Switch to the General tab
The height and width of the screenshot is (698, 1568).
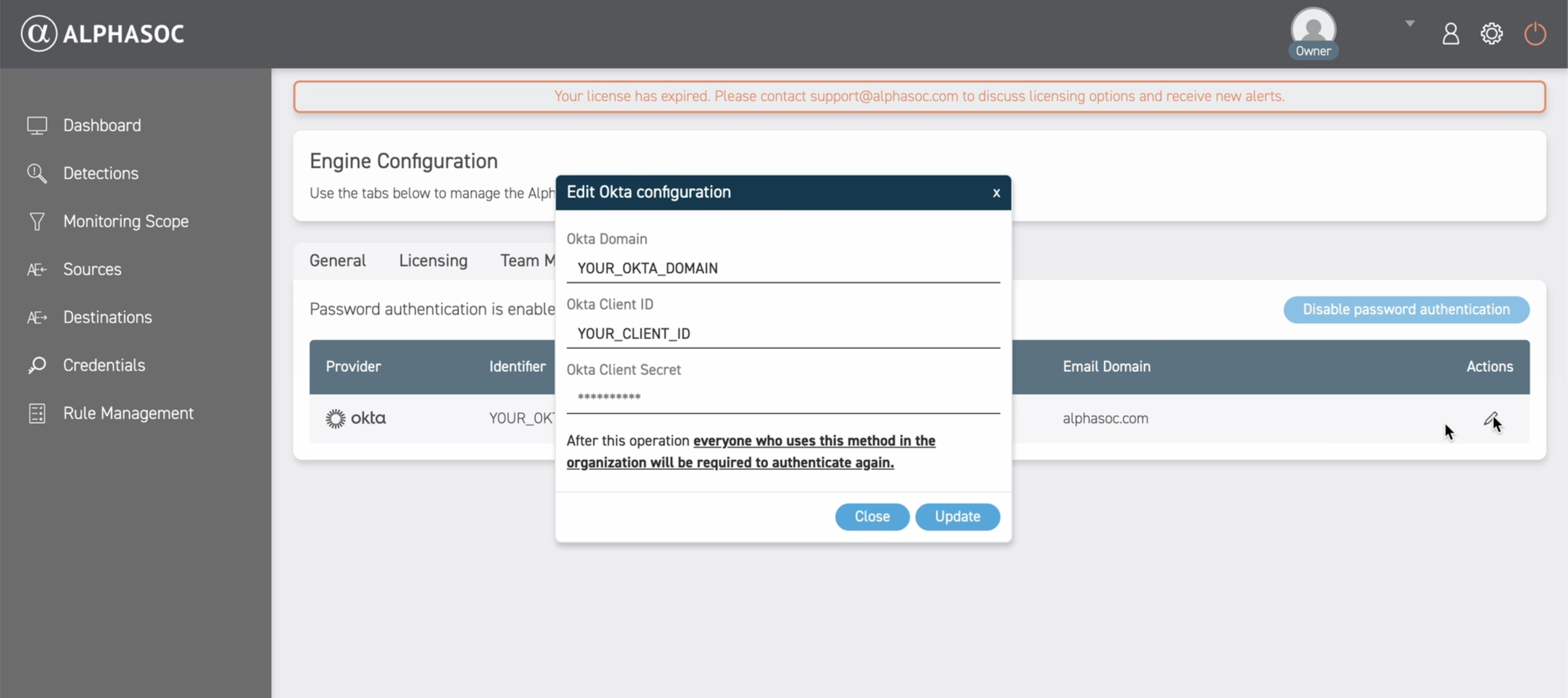(x=337, y=261)
